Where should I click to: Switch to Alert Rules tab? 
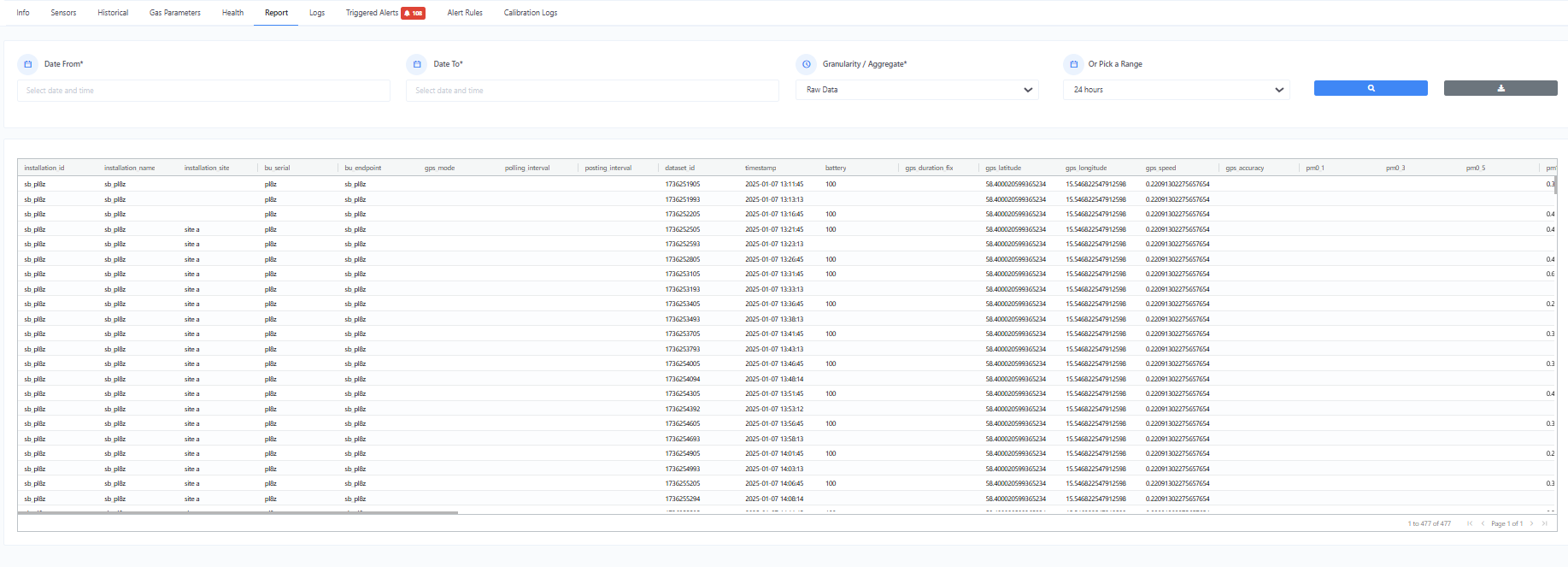[x=465, y=13]
